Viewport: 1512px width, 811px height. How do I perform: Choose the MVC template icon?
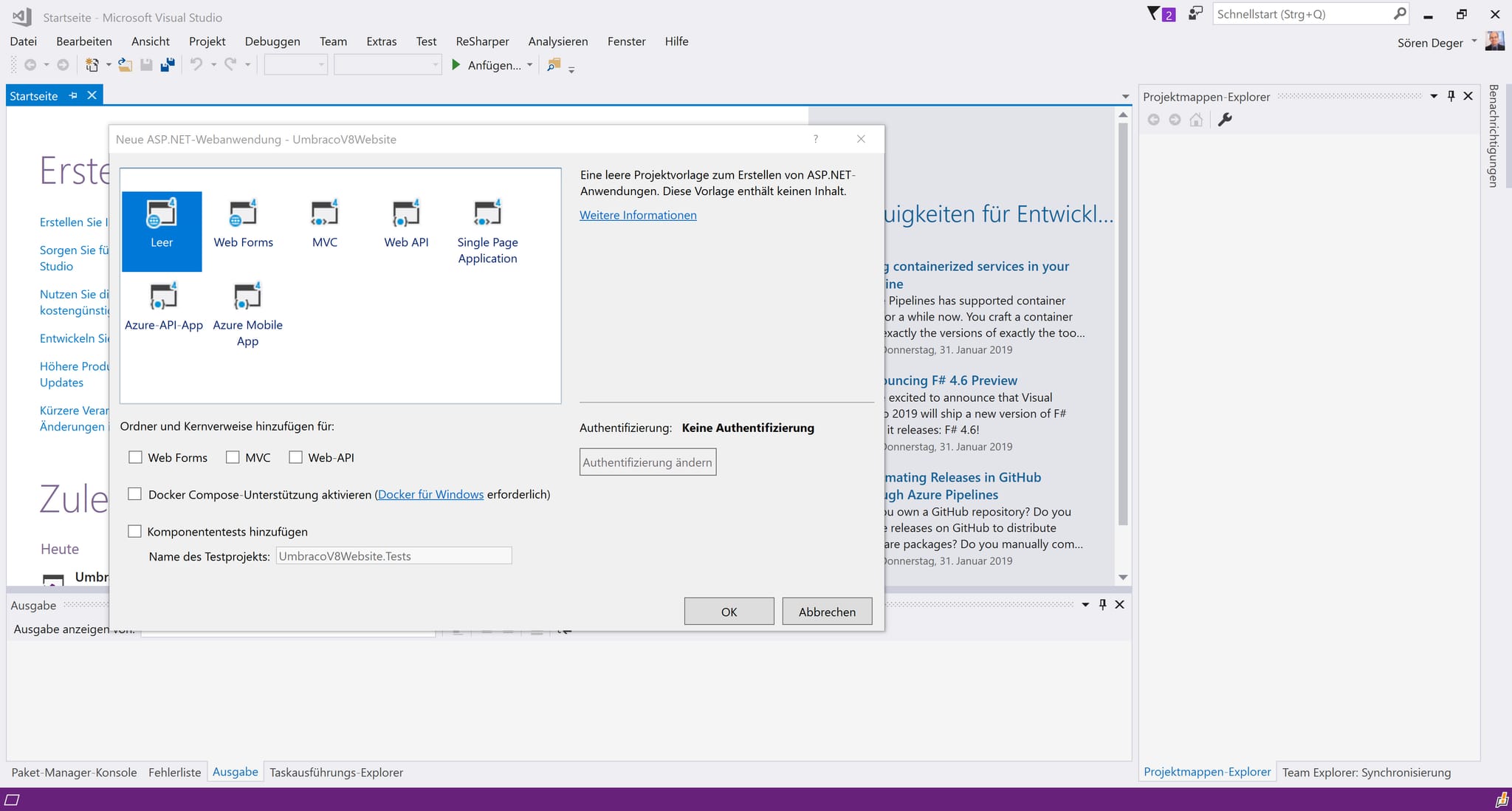[x=324, y=213]
